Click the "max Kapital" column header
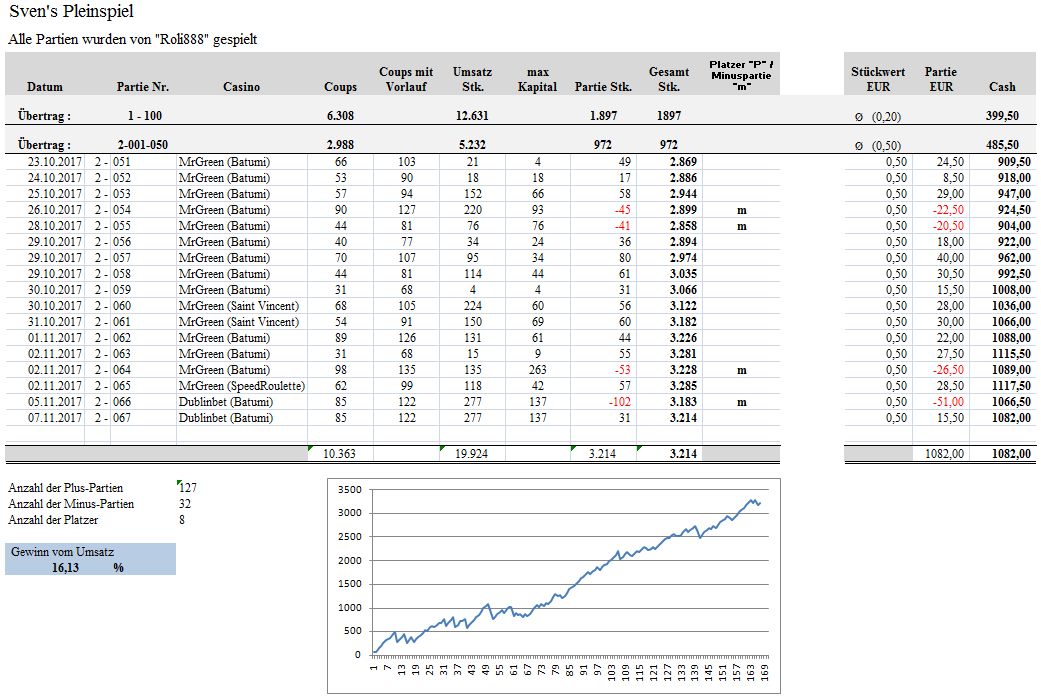The width and height of the screenshot is (1041, 697). point(537,79)
